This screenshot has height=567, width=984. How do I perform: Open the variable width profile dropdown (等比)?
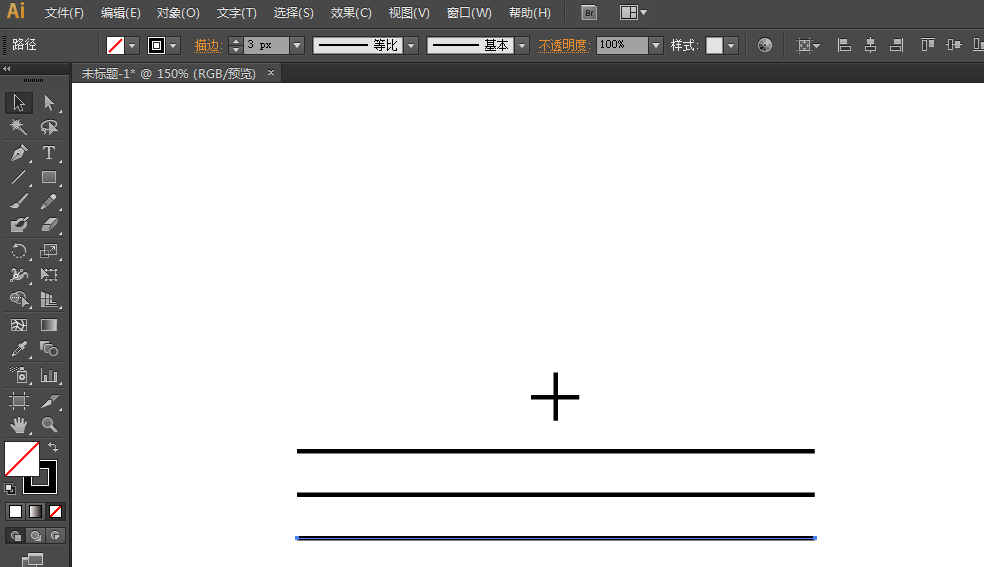(411, 45)
